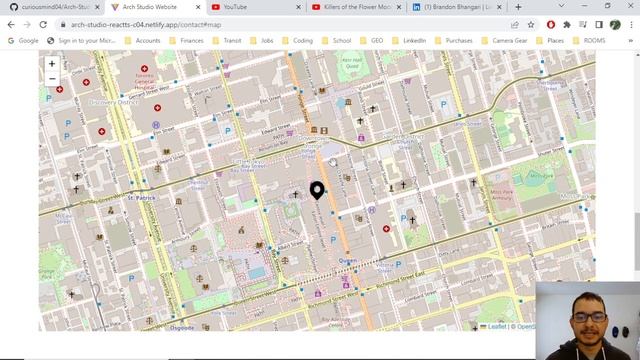The image size is (640, 360).
Task: Go back to previous page
Action: (x=11, y=25)
